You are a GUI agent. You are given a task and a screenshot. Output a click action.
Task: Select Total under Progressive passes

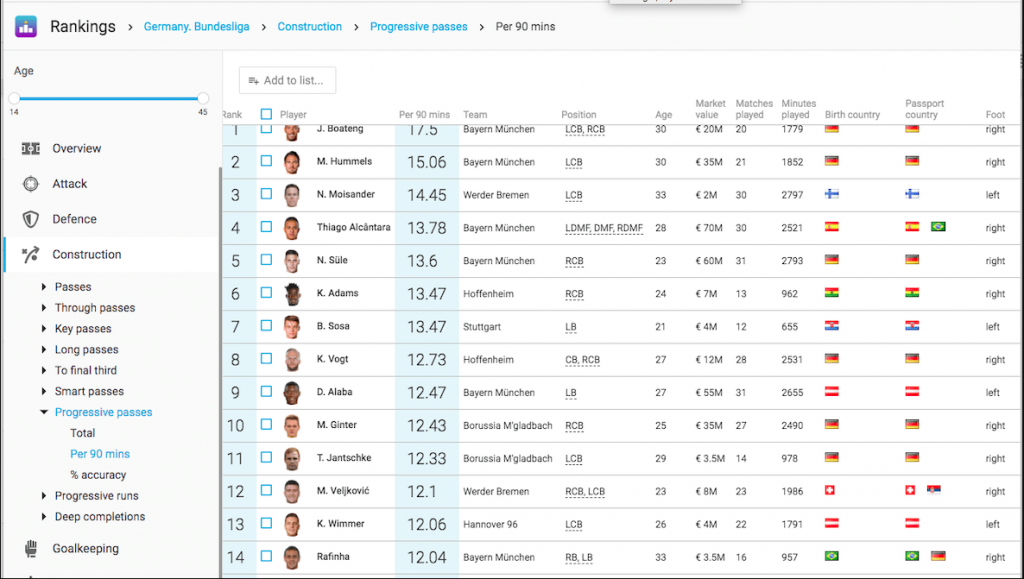[x=83, y=433]
